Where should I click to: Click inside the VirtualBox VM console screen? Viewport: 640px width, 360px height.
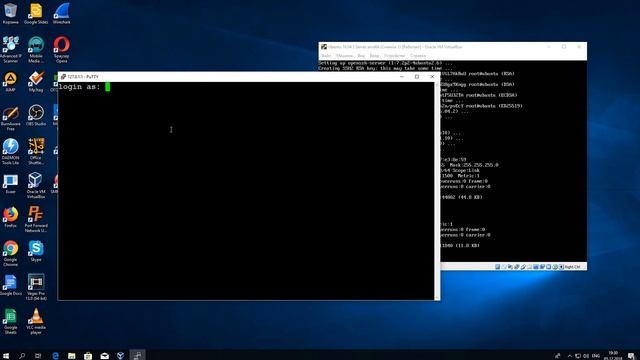(513, 161)
